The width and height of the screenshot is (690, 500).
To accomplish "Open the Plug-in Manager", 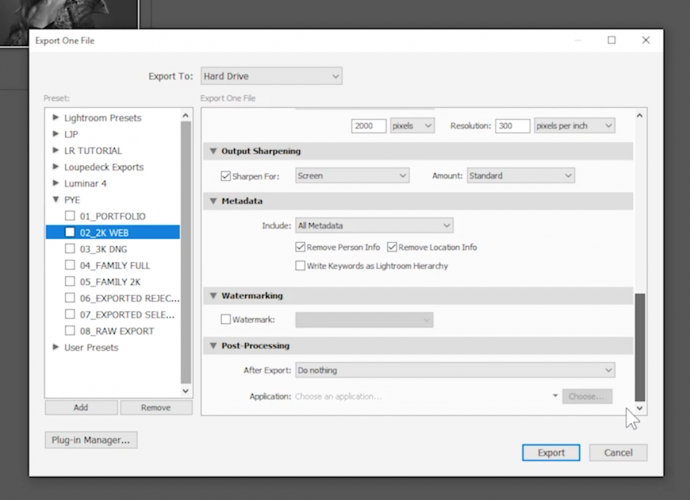I will coord(91,440).
